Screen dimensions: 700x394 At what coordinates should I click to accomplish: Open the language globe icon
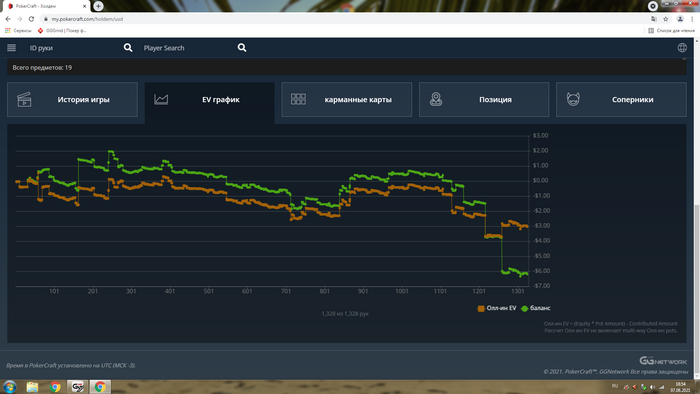(682, 48)
